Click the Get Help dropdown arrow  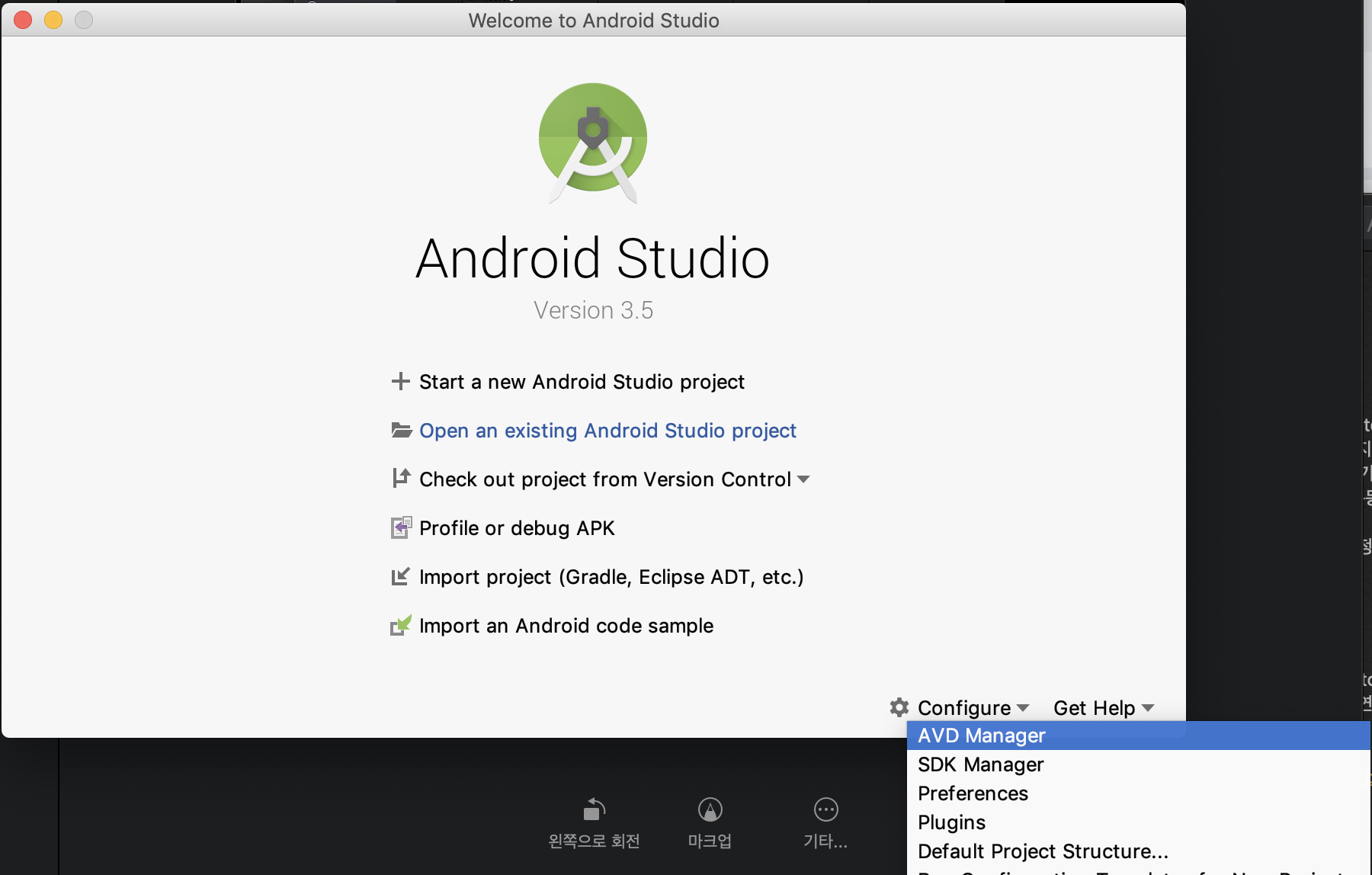point(1148,708)
